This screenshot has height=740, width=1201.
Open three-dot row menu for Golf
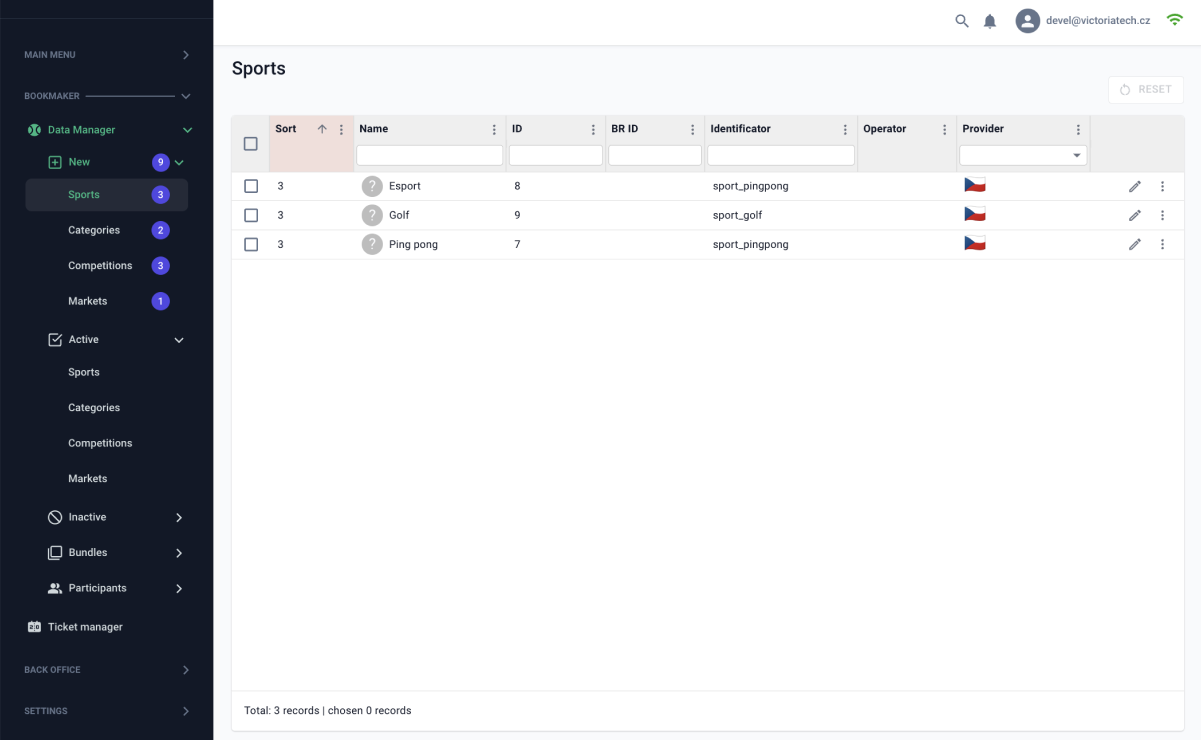1162,216
